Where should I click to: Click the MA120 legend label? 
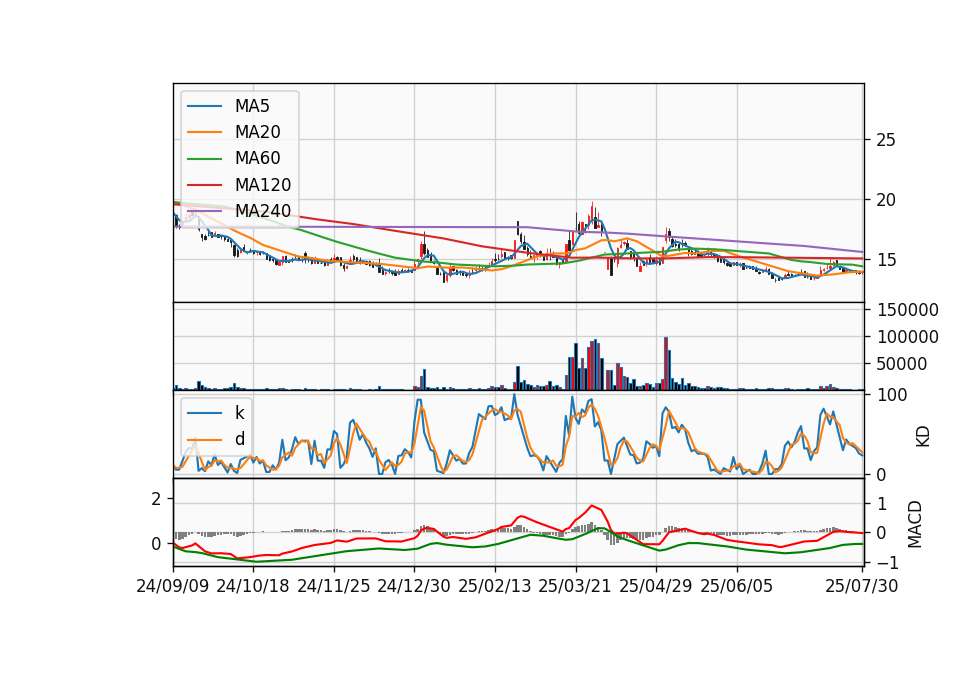[x=263, y=185]
